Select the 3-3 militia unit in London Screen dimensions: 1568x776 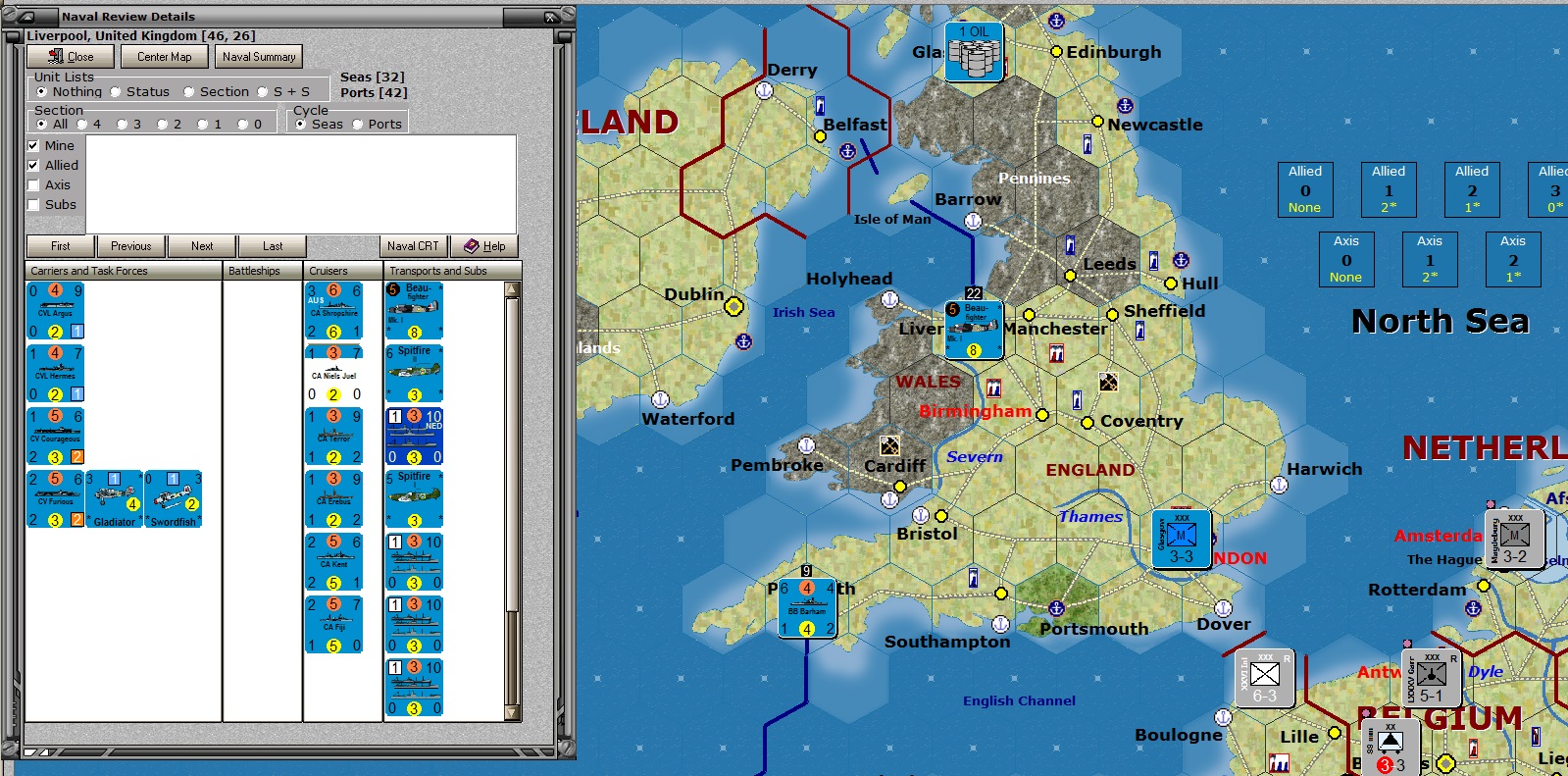1182,540
